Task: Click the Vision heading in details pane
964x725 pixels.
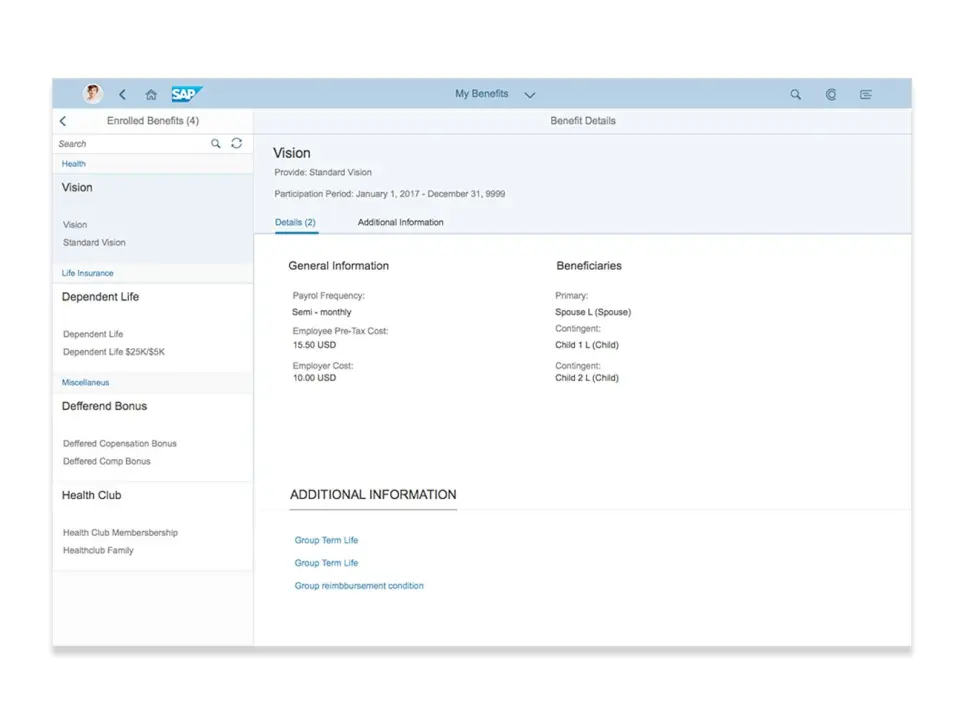Action: point(292,153)
